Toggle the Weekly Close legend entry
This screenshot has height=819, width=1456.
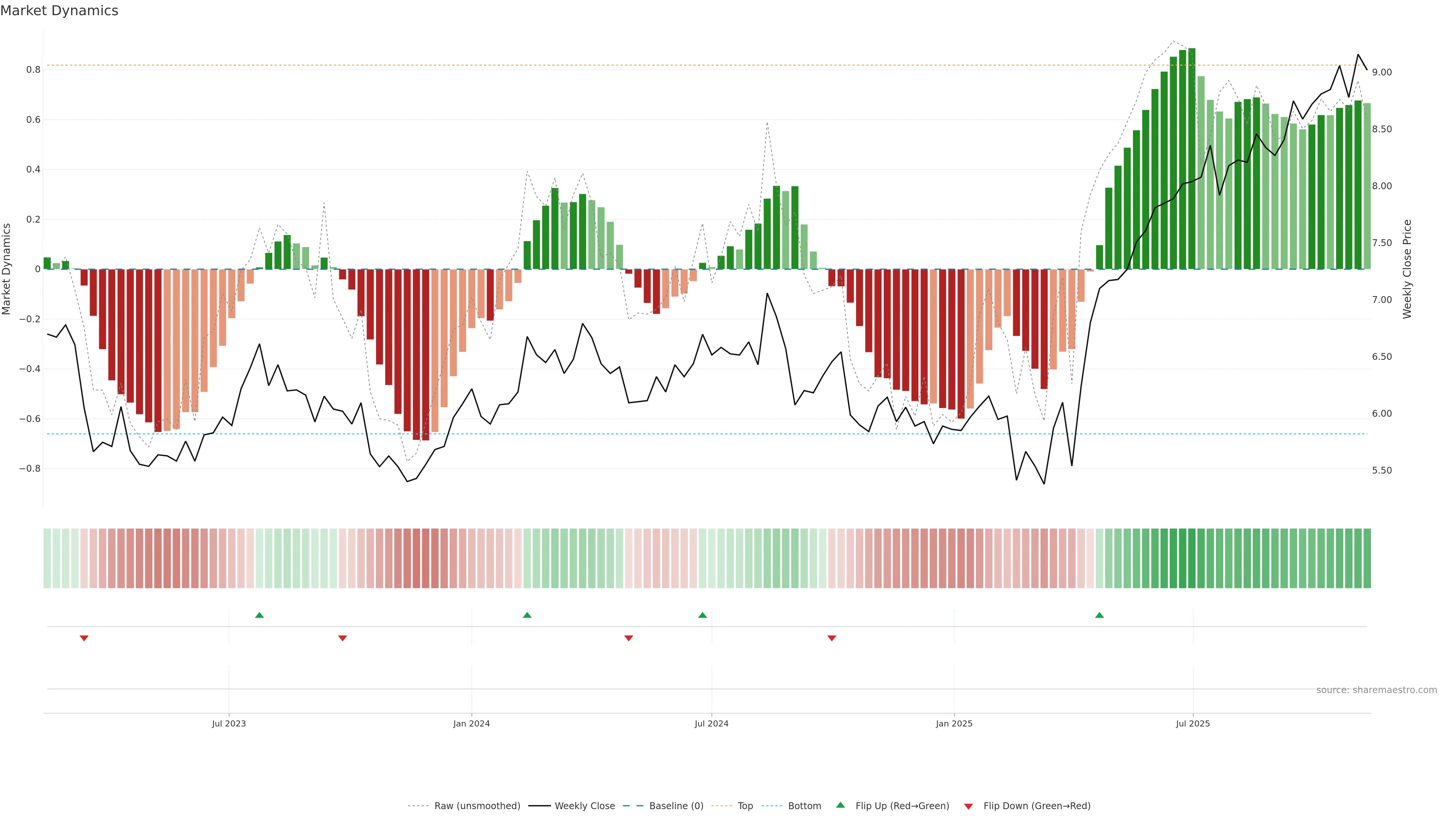click(584, 806)
